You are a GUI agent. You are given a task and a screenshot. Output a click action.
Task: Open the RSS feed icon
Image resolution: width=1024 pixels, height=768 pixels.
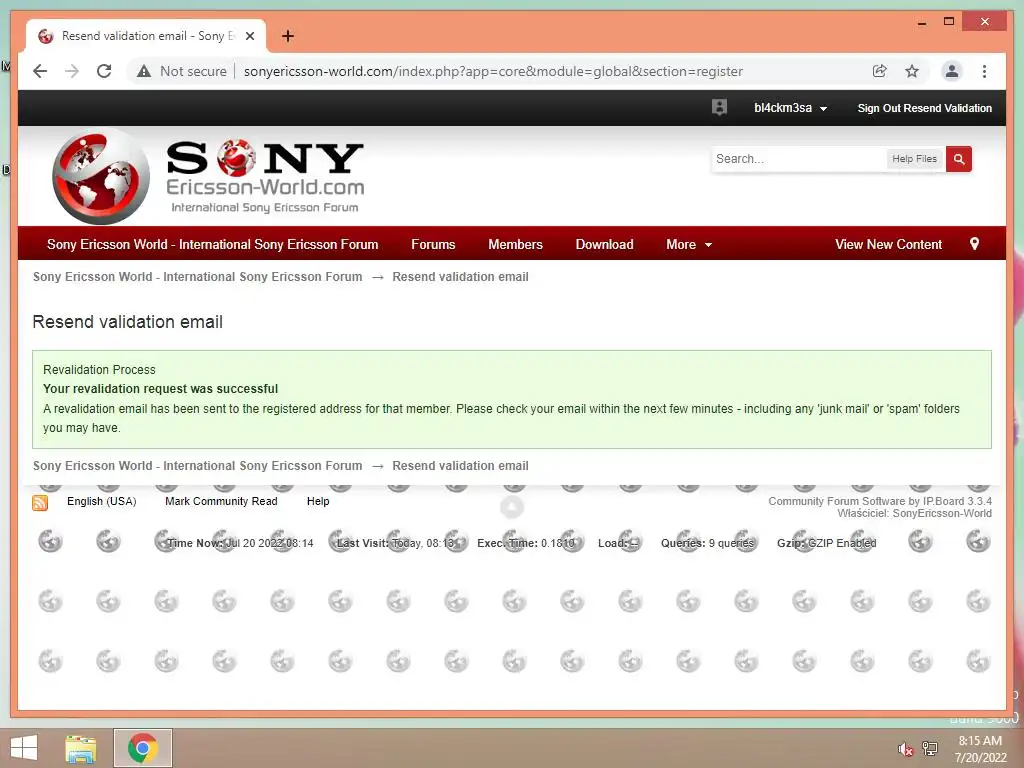pos(40,502)
